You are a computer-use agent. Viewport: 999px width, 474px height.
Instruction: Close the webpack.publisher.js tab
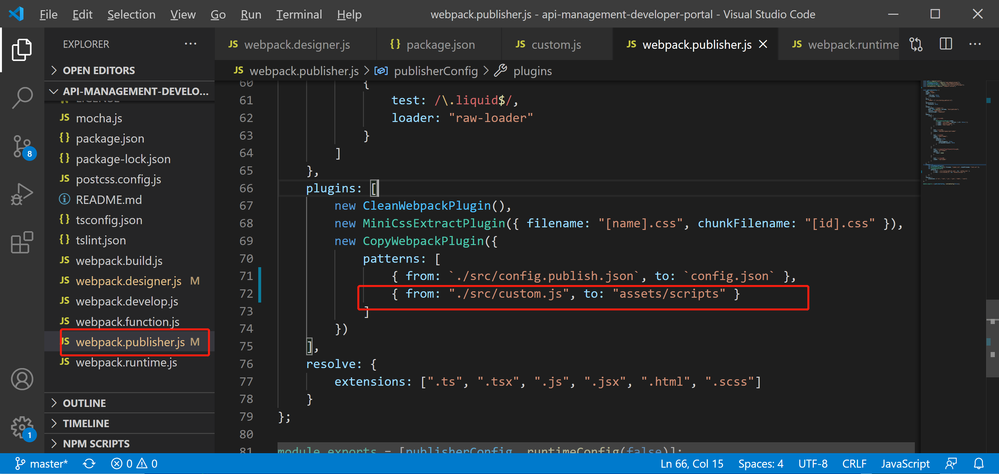pyautogui.click(x=764, y=45)
